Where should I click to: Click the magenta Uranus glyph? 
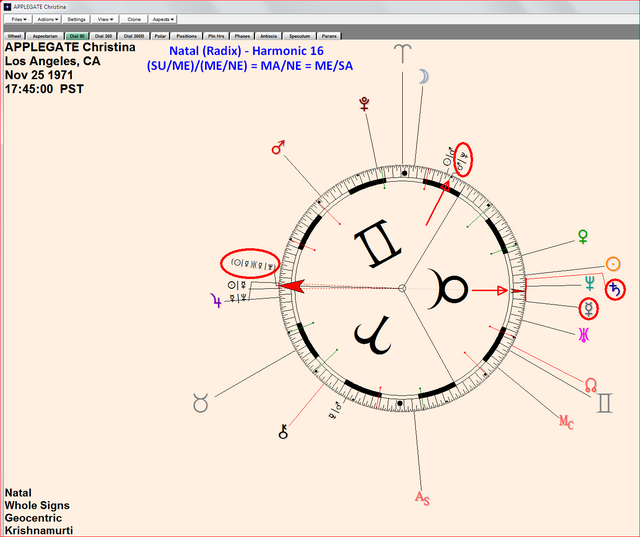tap(584, 335)
